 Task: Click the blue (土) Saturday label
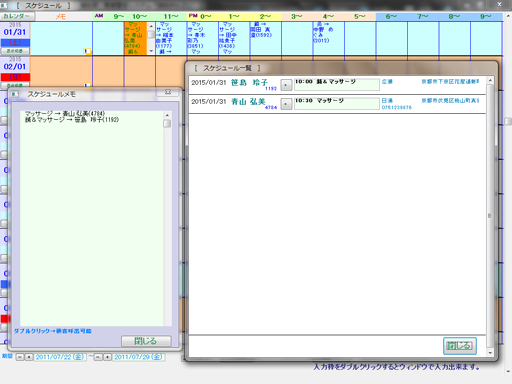pyautogui.click(x=15, y=42)
